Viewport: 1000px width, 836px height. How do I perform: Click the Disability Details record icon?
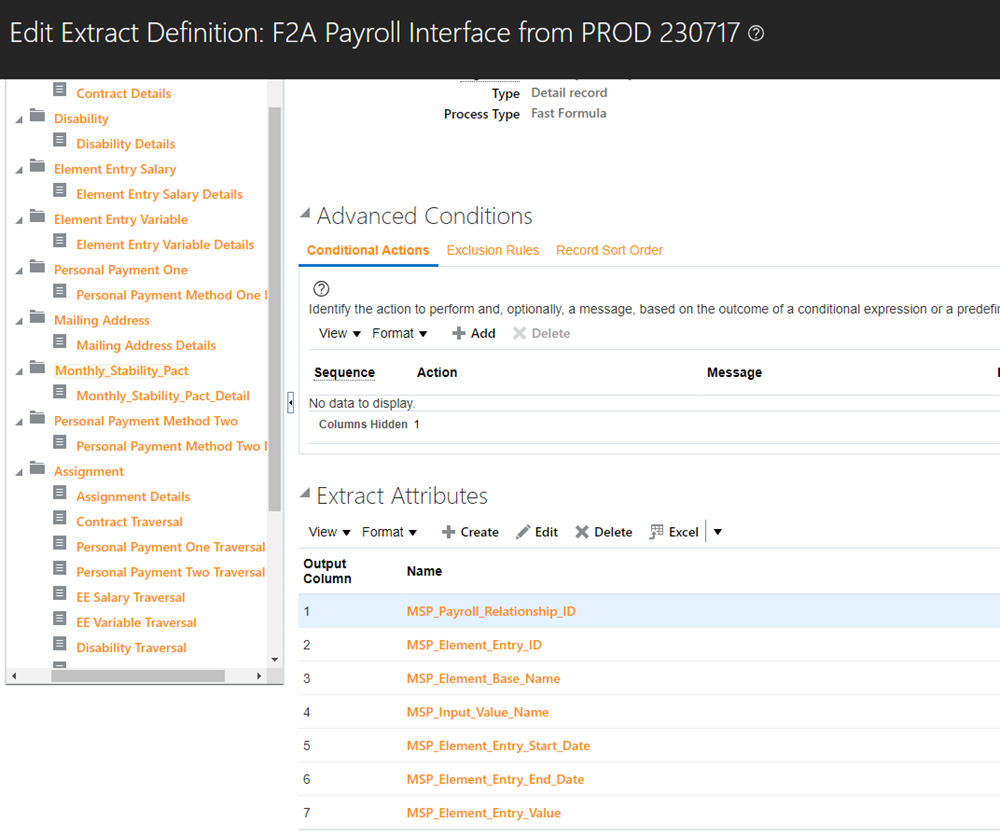[60, 140]
